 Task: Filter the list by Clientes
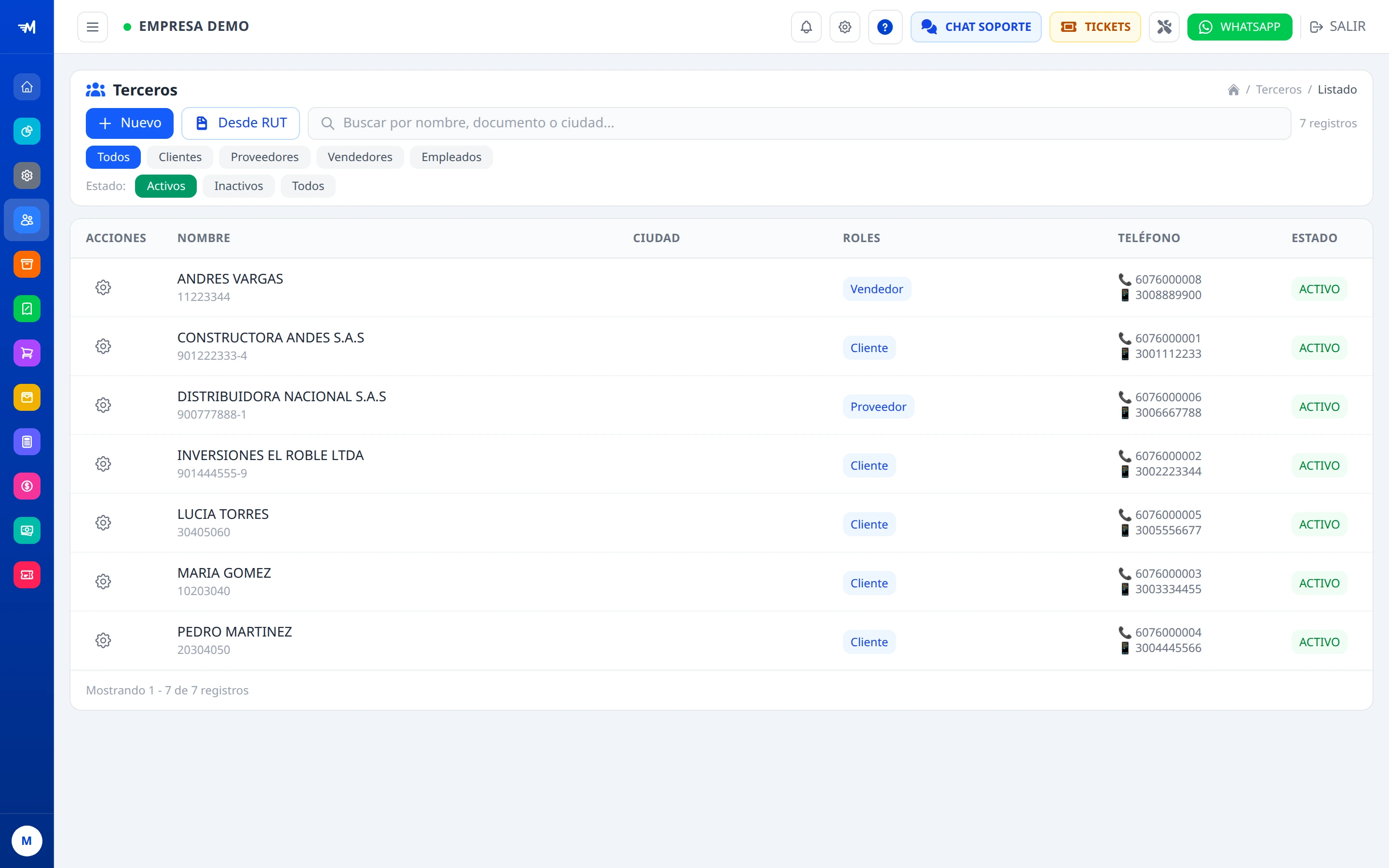point(179,157)
